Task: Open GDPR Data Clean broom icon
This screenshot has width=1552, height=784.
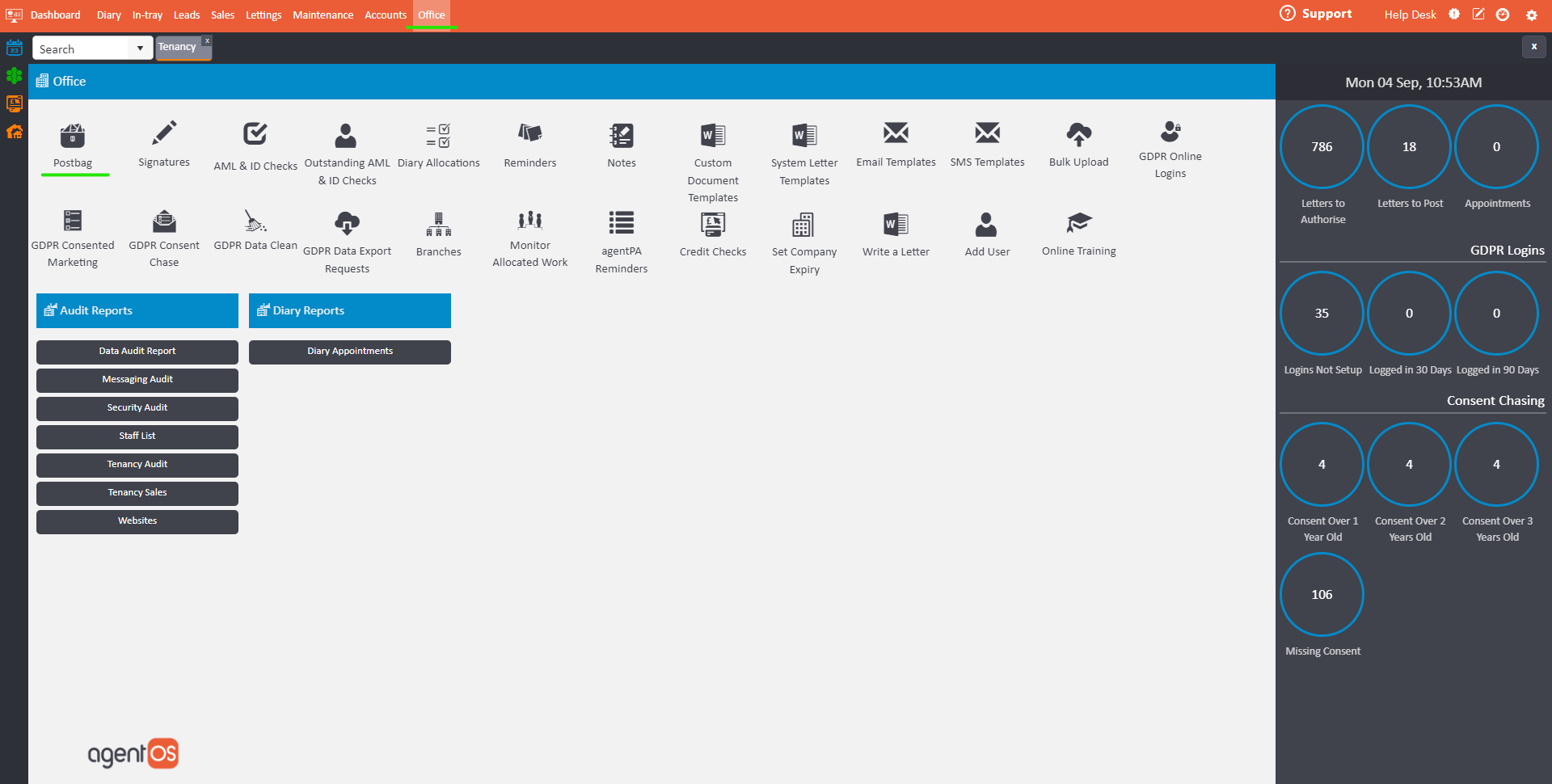Action: 255,221
